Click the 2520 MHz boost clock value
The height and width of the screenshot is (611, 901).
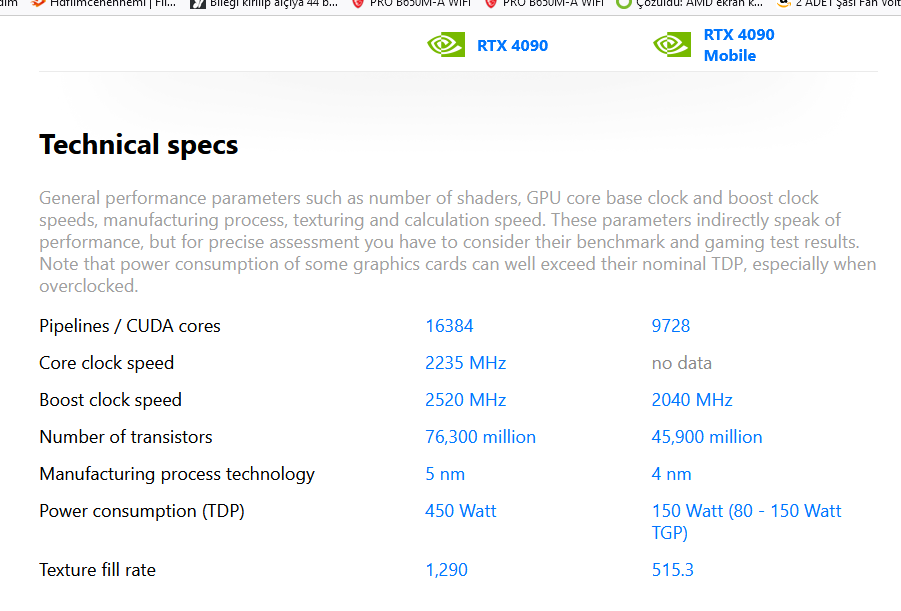465,400
